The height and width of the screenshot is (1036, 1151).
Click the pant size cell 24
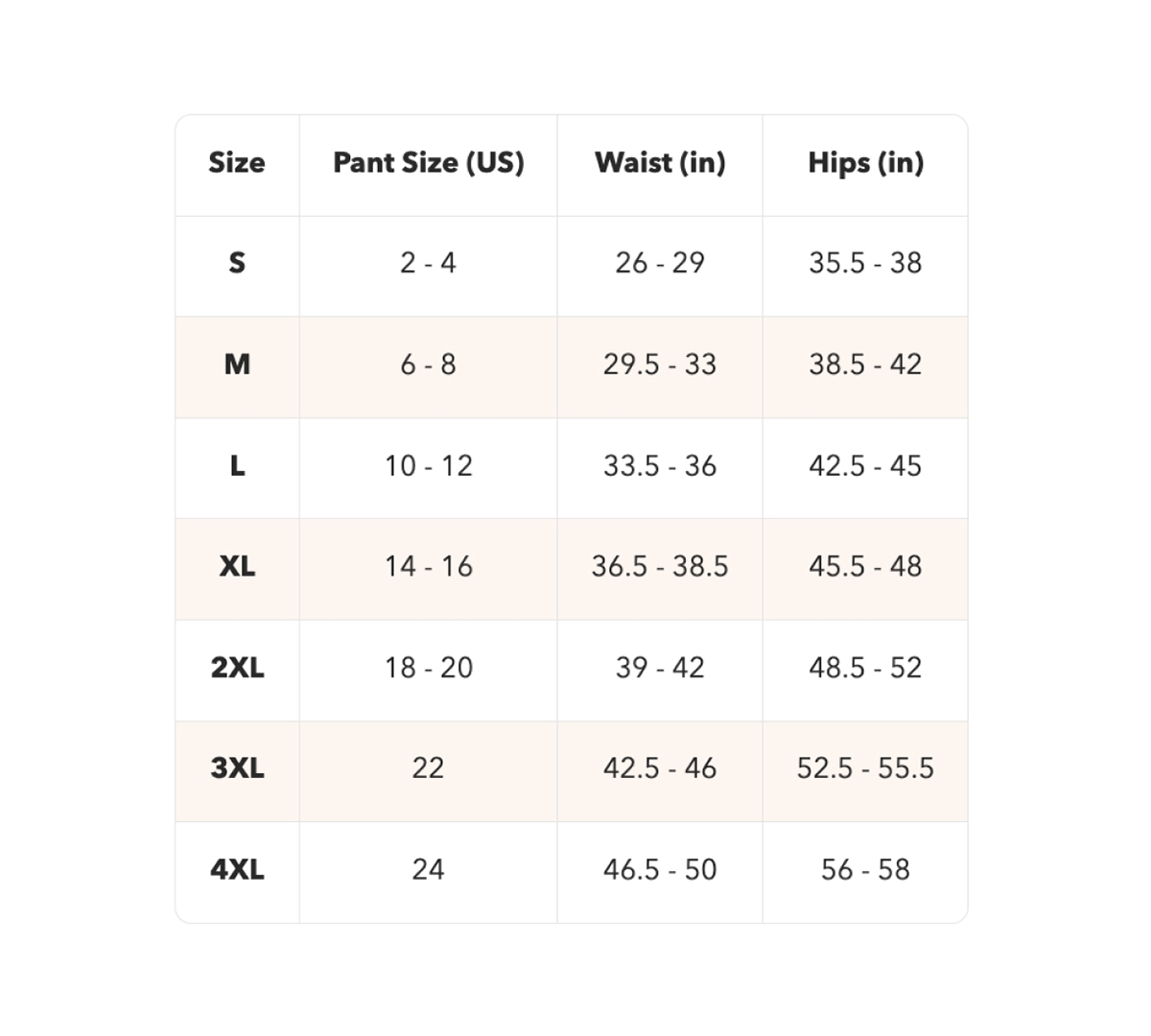(428, 870)
